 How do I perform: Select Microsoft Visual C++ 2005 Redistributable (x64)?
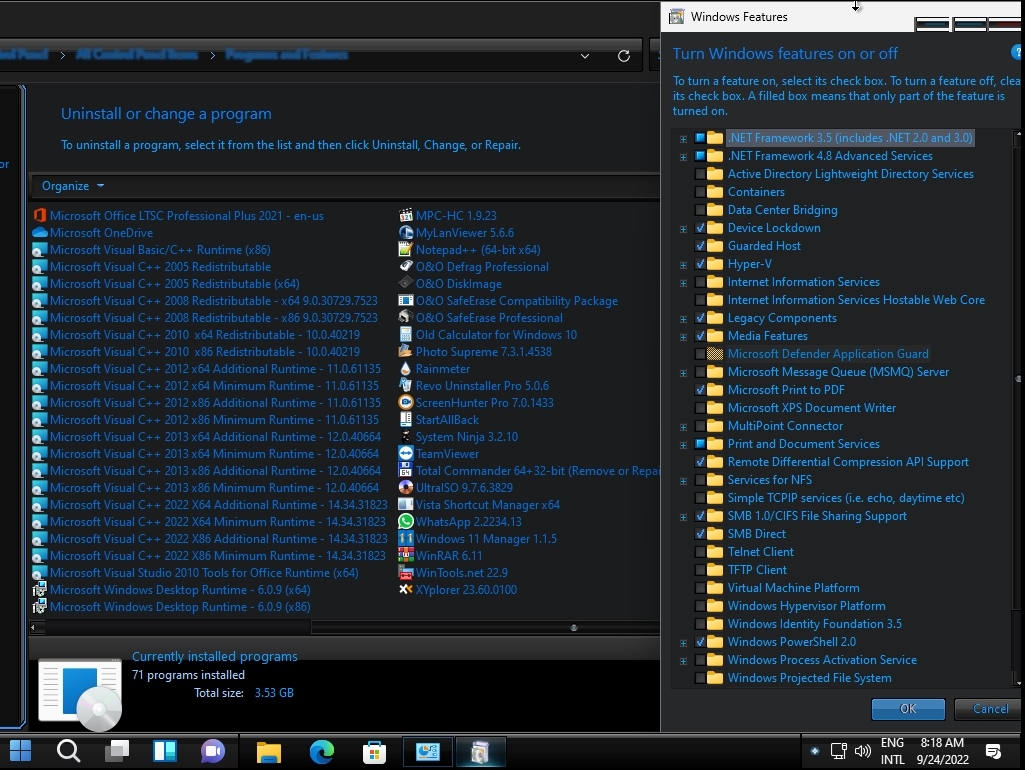click(175, 284)
